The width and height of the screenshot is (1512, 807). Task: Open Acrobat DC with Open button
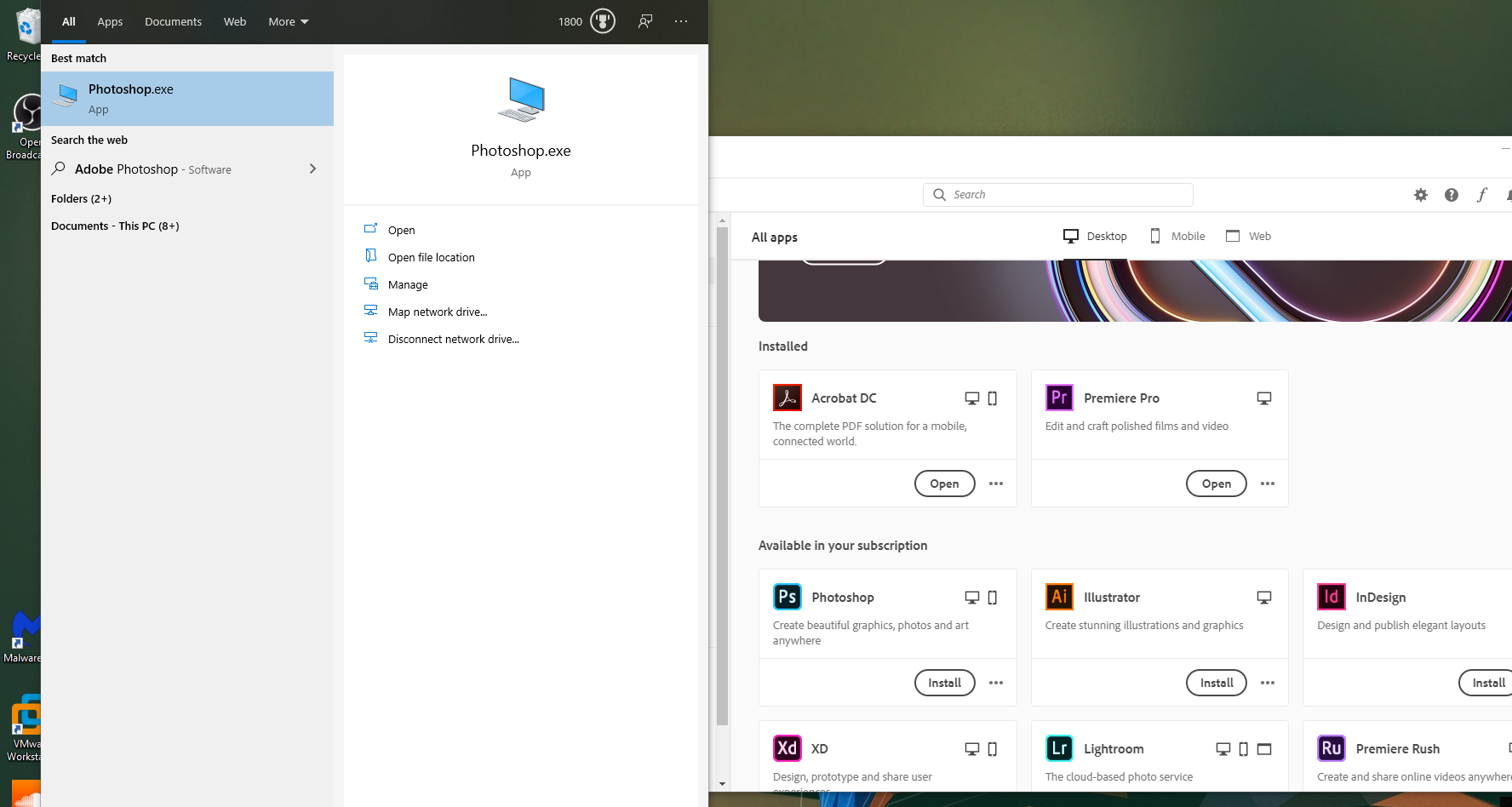944,484
